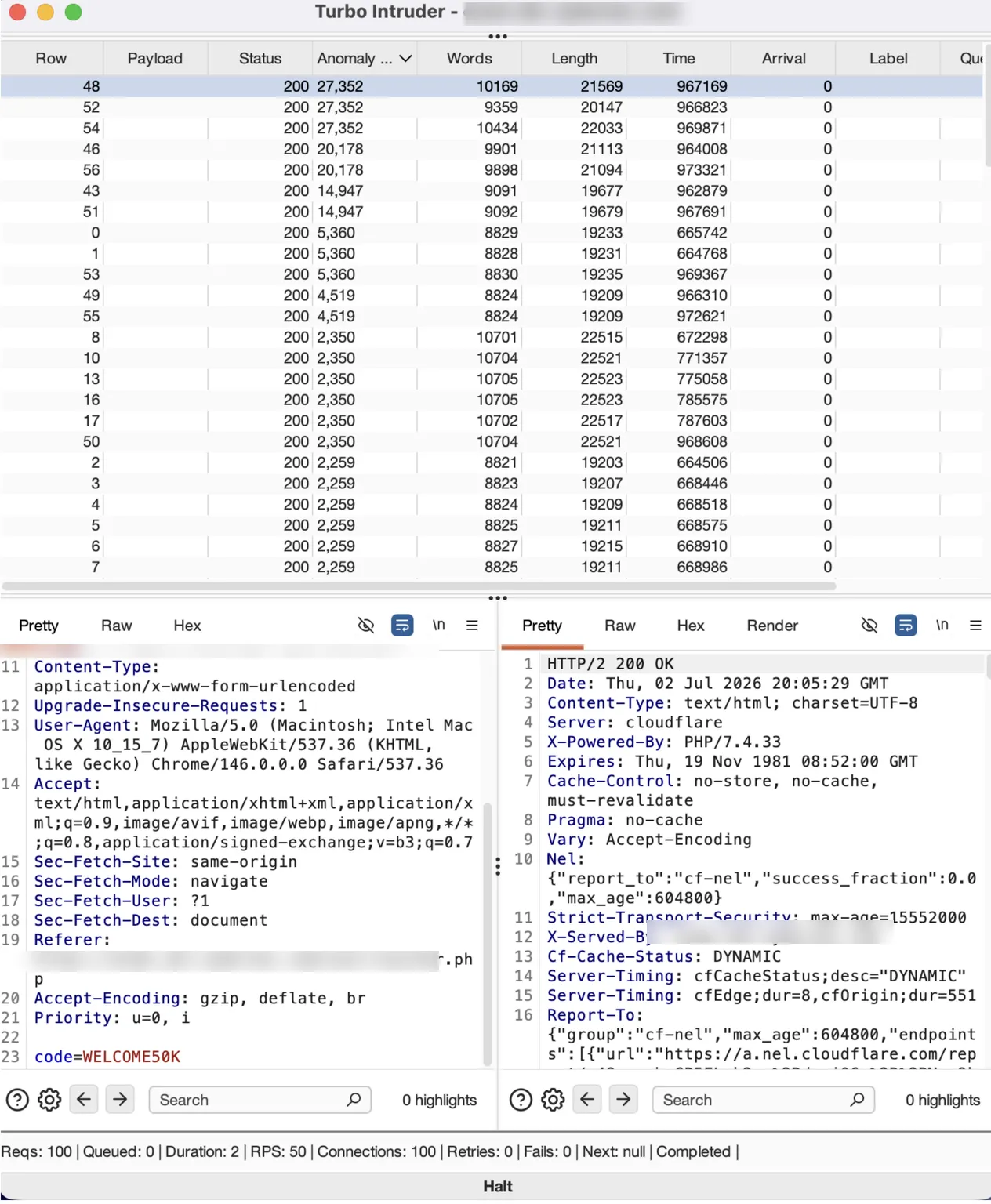Open the response Render tab
991x1204 pixels.
(772, 626)
